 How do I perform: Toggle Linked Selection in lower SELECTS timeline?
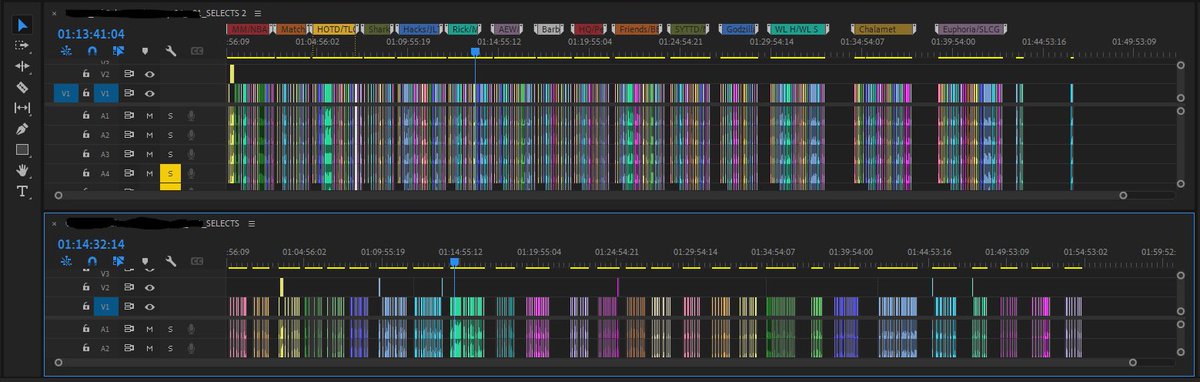[x=119, y=261]
